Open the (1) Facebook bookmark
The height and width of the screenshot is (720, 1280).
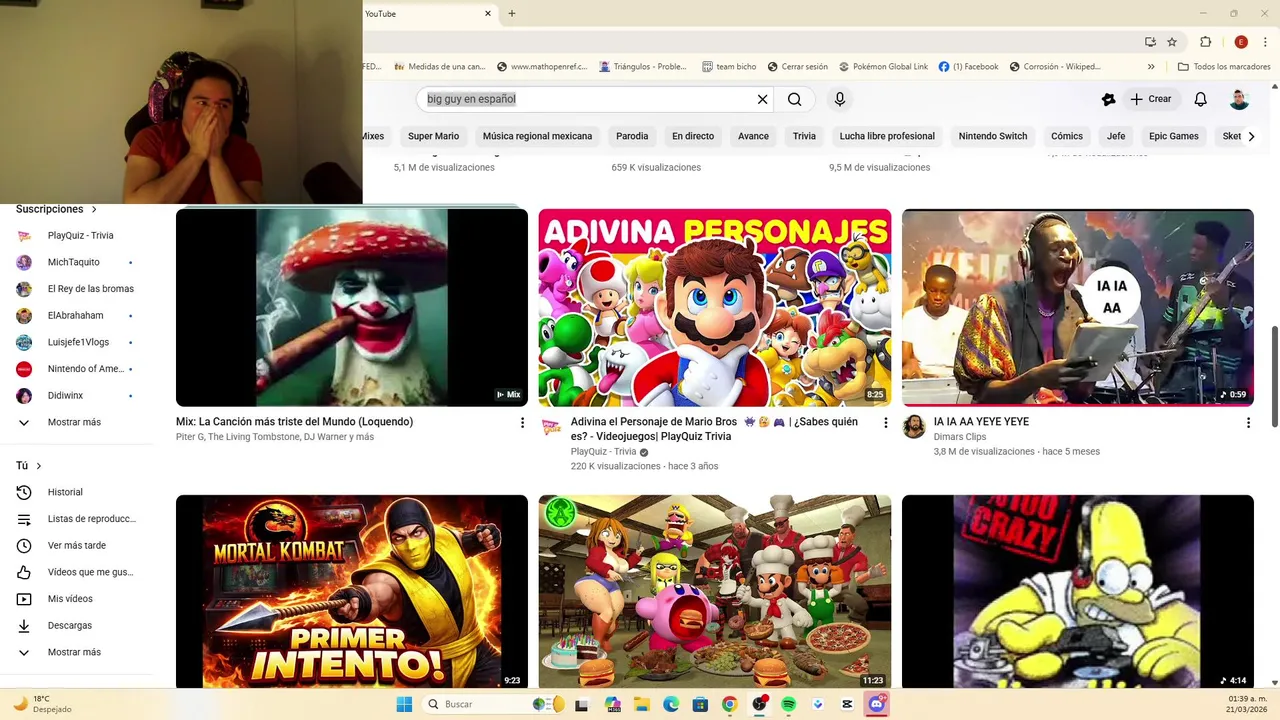tap(968, 67)
